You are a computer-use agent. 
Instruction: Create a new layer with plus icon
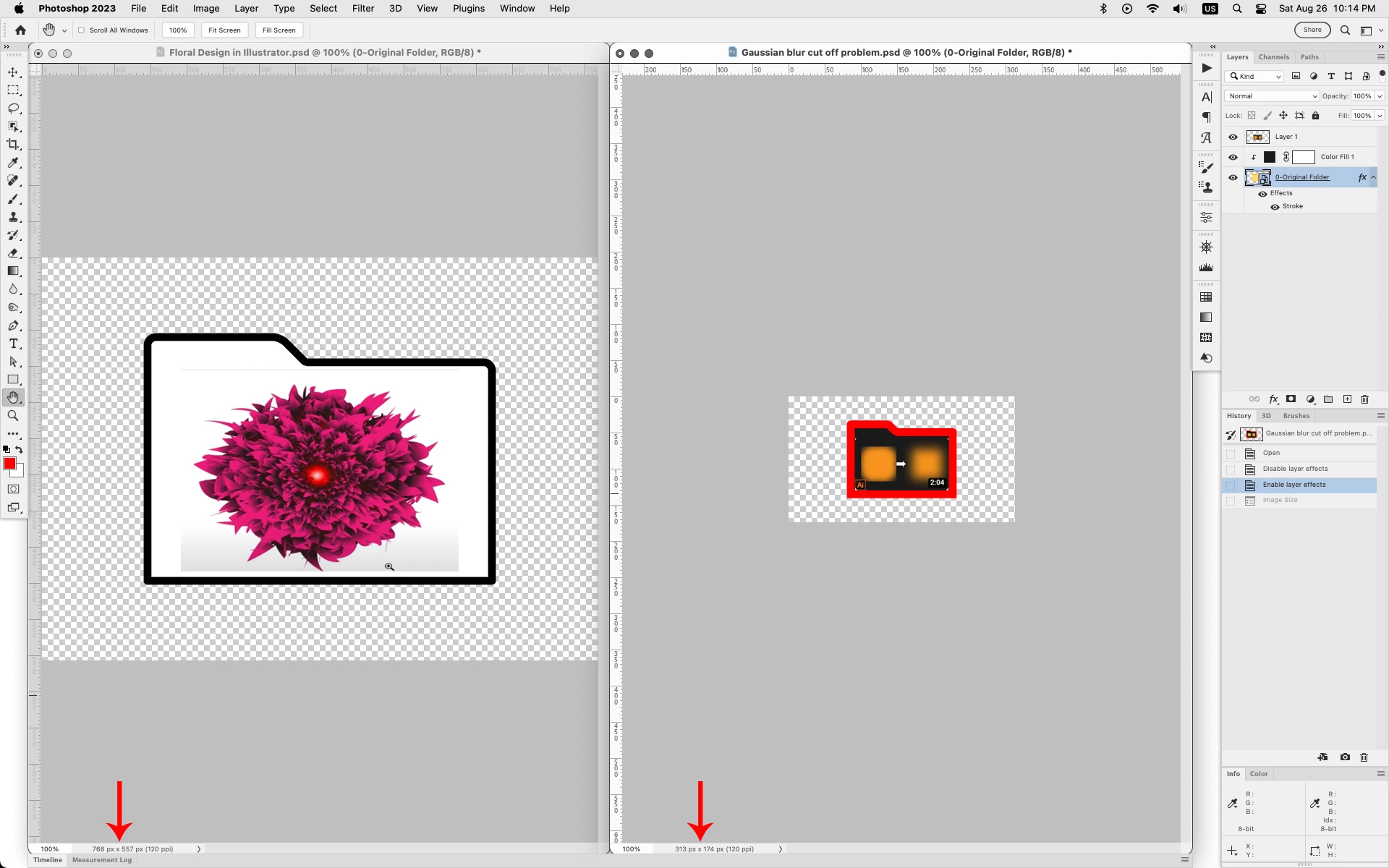1347,399
